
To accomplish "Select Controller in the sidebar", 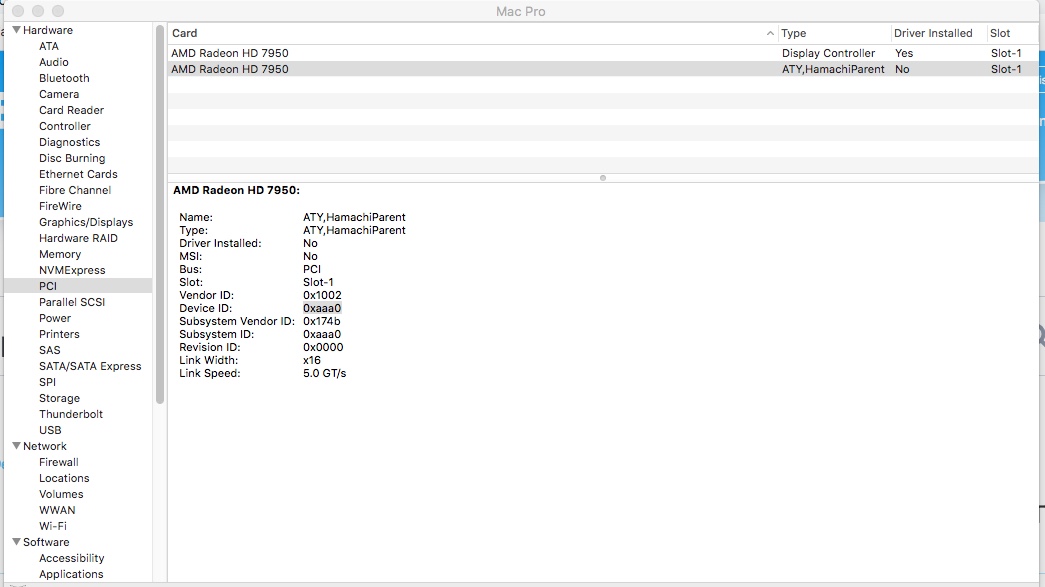I will (x=65, y=126).
